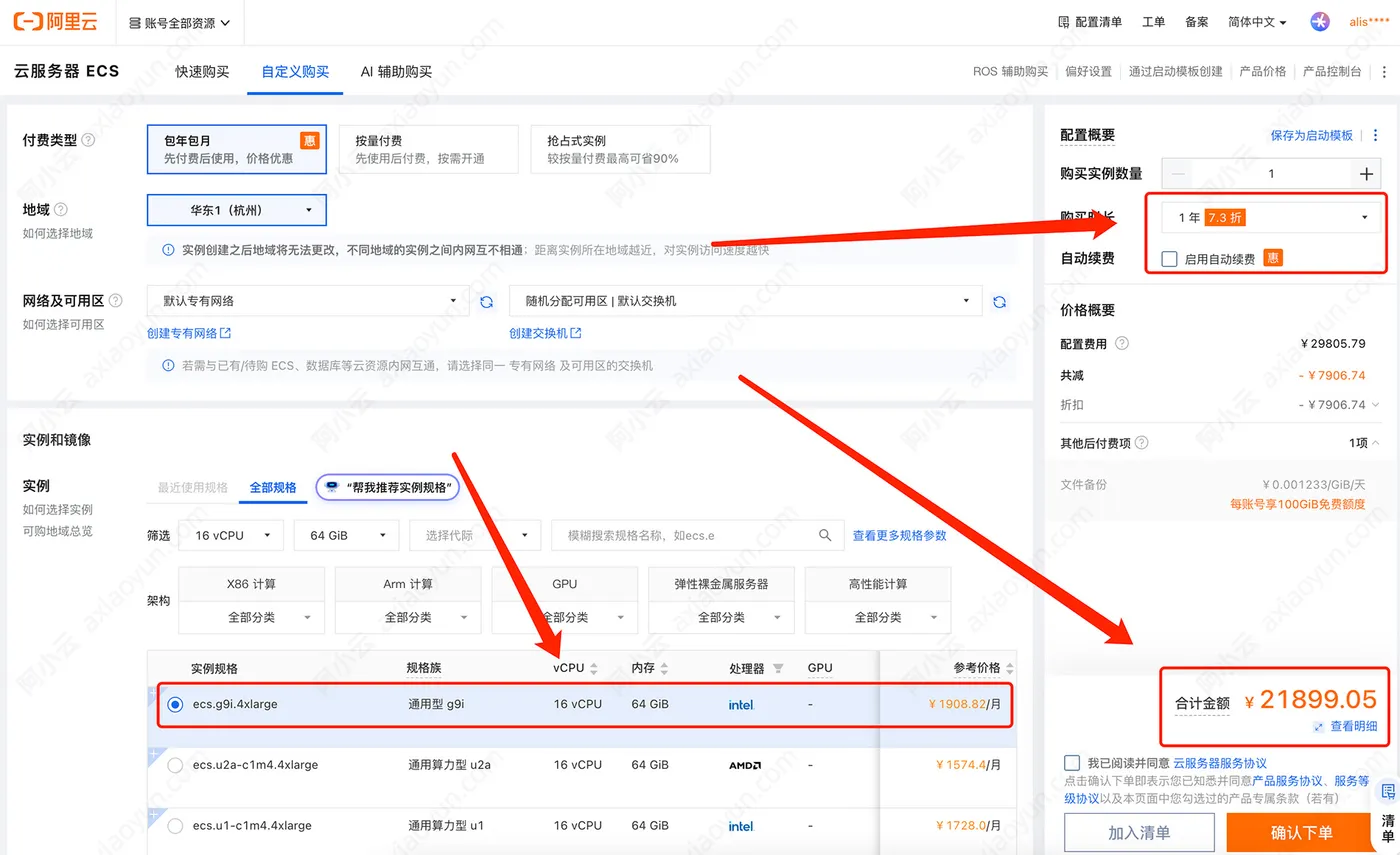Open 华东1（杭州） region dropdown
Viewport: 1400px width, 855px height.
tap(237, 210)
